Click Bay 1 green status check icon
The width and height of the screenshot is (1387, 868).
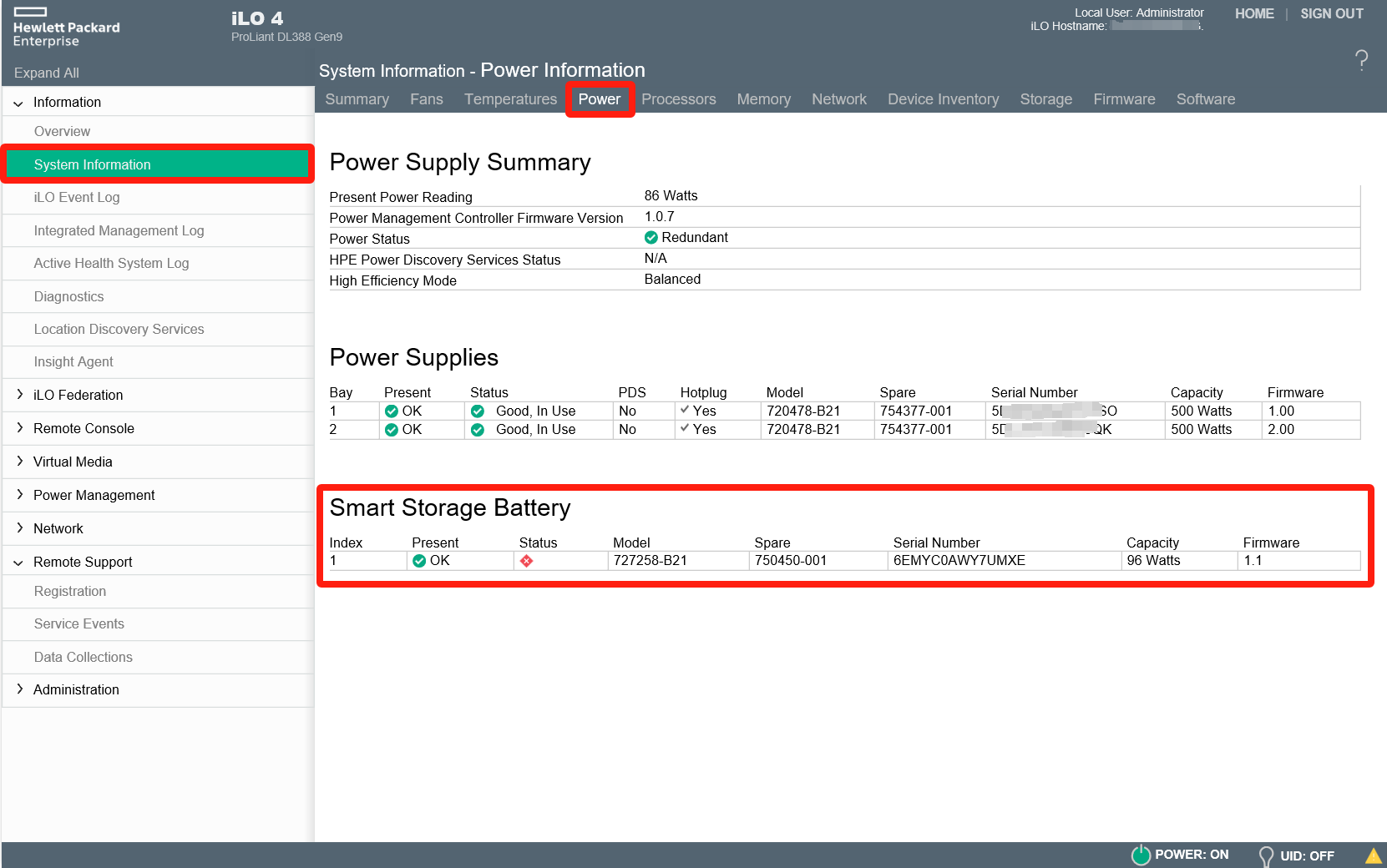pos(478,411)
